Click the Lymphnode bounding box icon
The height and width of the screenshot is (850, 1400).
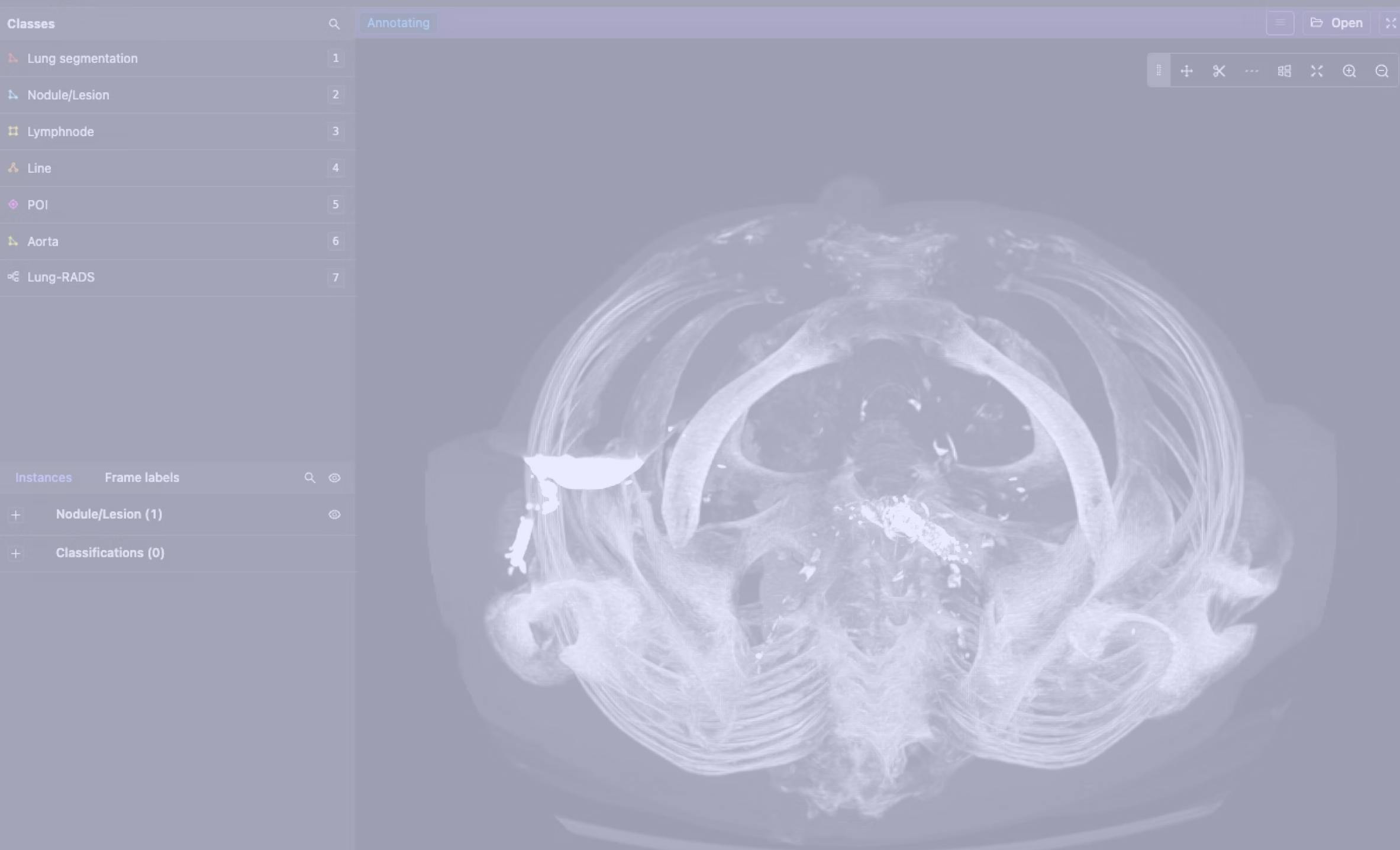tap(13, 131)
